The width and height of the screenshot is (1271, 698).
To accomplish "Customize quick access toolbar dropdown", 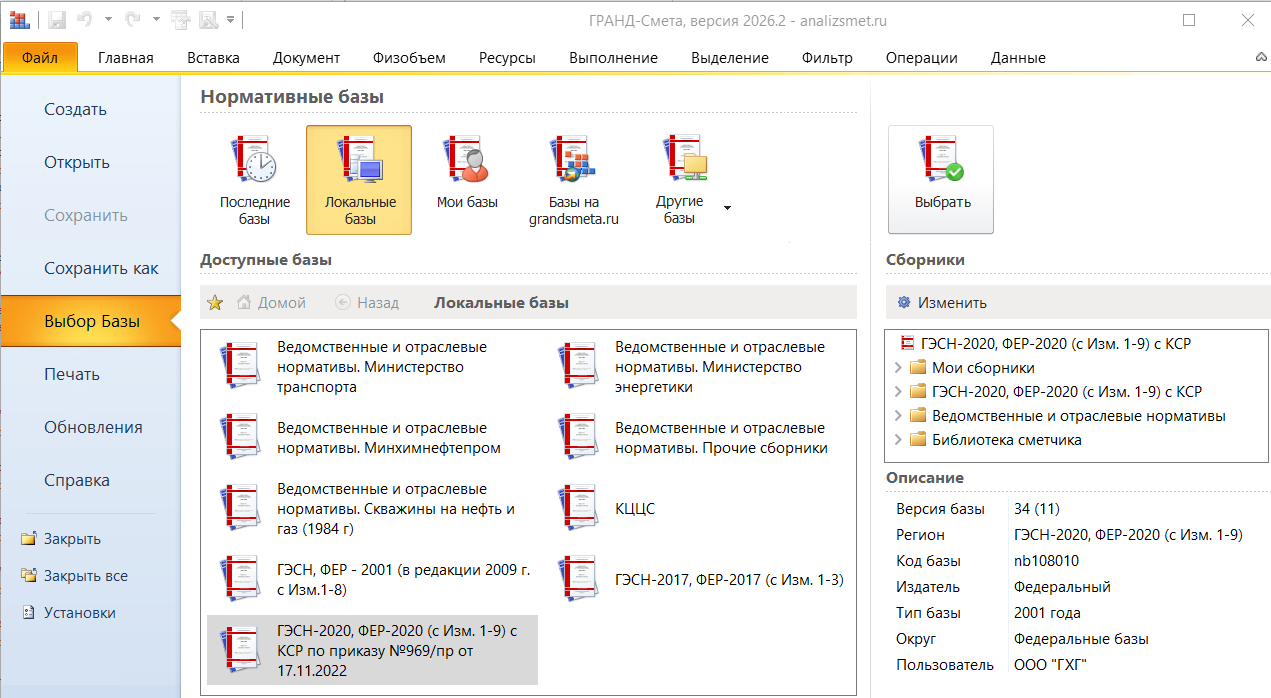I will pos(230,19).
